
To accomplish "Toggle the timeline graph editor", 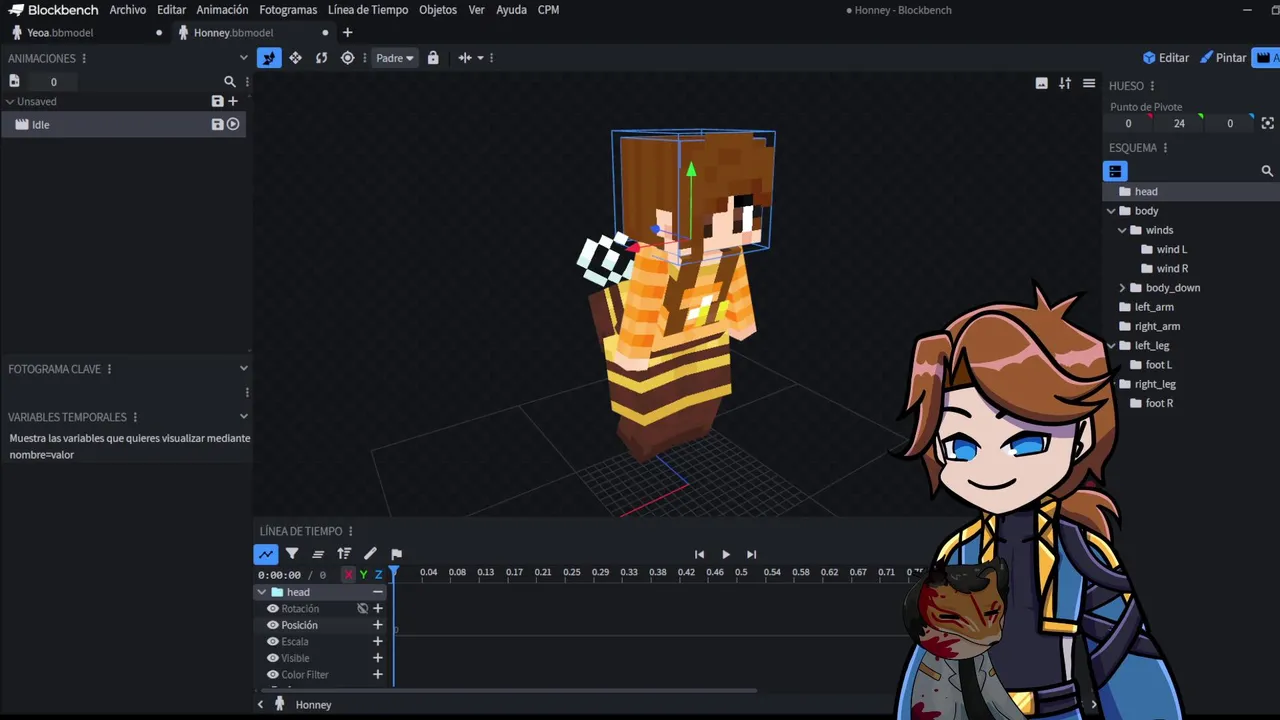I will tap(266, 554).
